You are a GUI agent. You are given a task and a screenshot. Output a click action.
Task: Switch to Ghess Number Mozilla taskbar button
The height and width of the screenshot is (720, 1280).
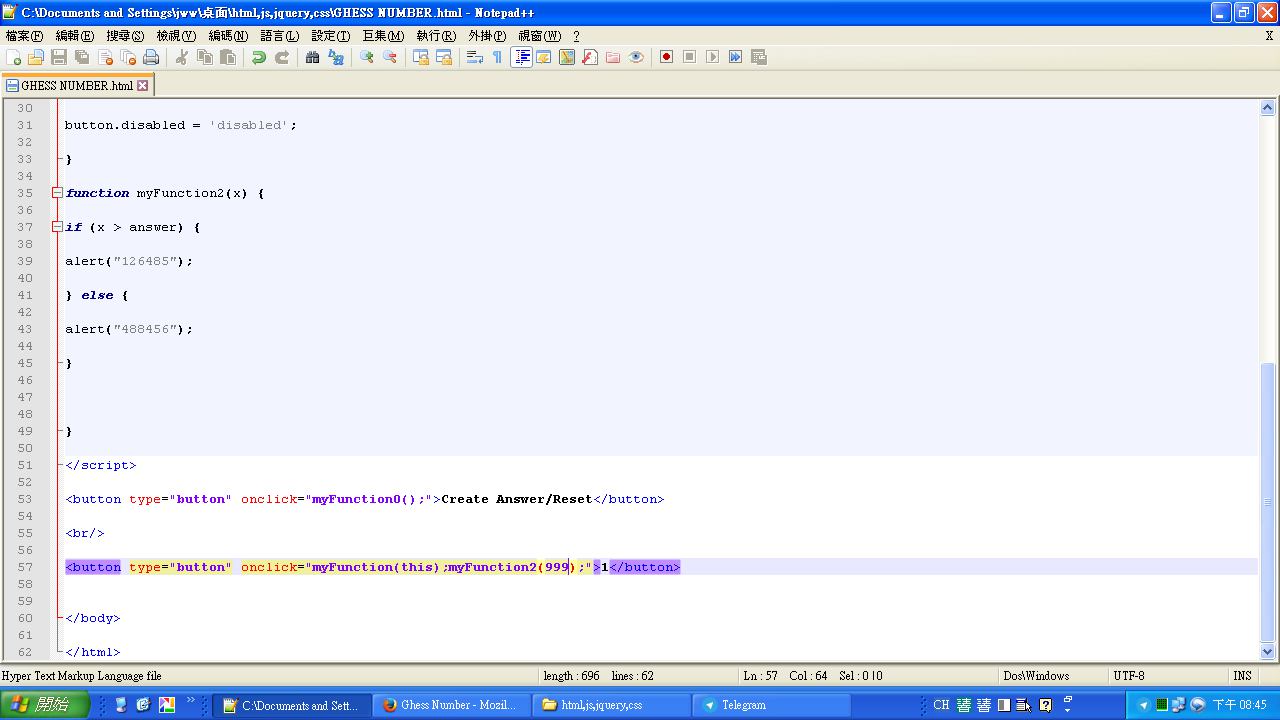tap(452, 705)
